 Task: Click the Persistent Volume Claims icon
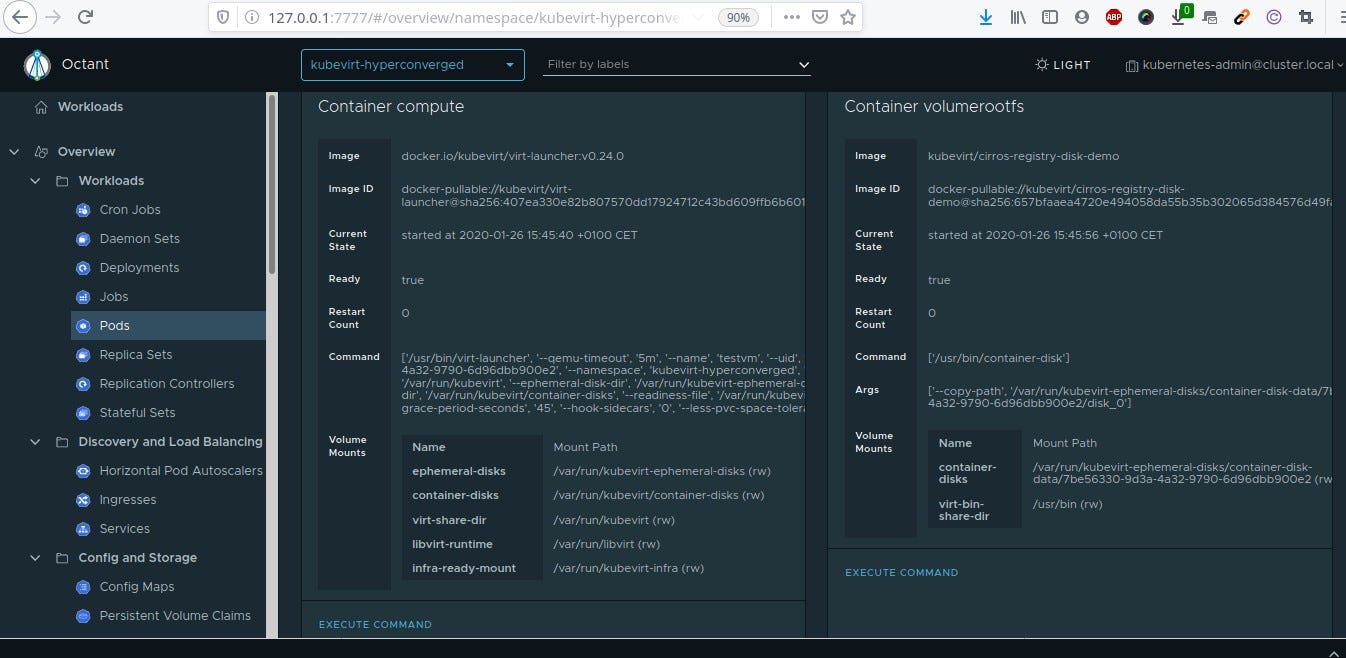83,616
